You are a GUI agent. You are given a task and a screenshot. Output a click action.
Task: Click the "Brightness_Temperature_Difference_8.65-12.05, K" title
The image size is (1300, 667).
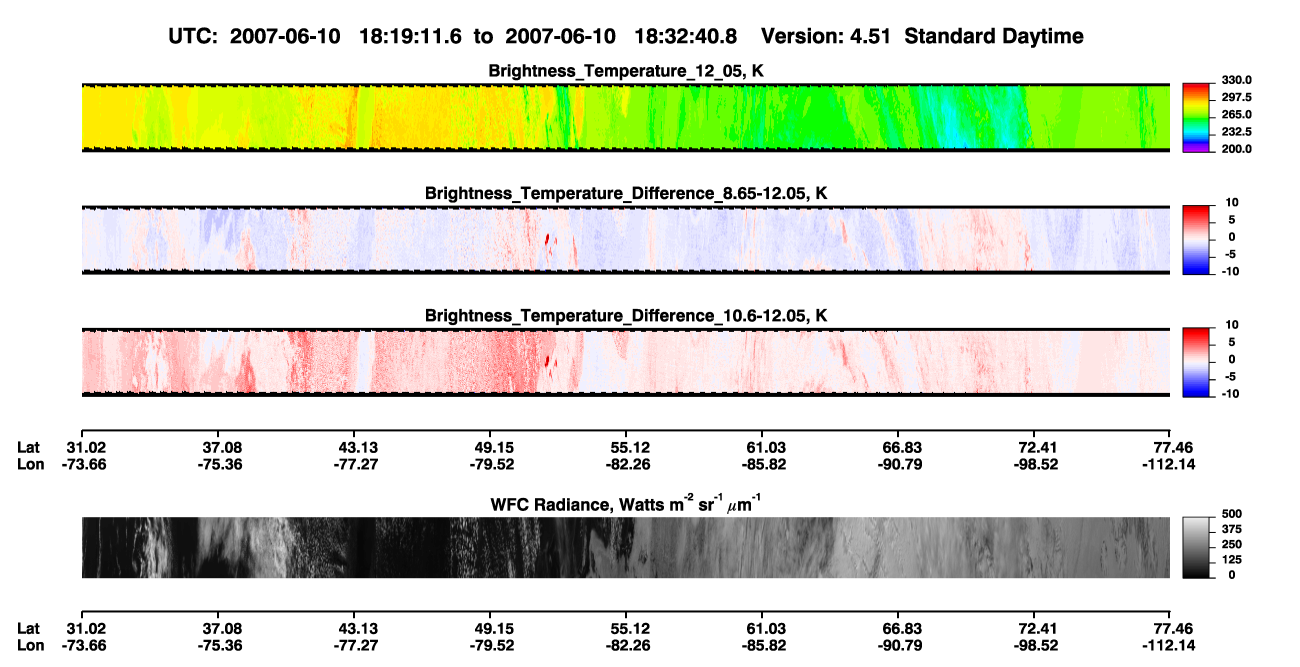coord(626,193)
